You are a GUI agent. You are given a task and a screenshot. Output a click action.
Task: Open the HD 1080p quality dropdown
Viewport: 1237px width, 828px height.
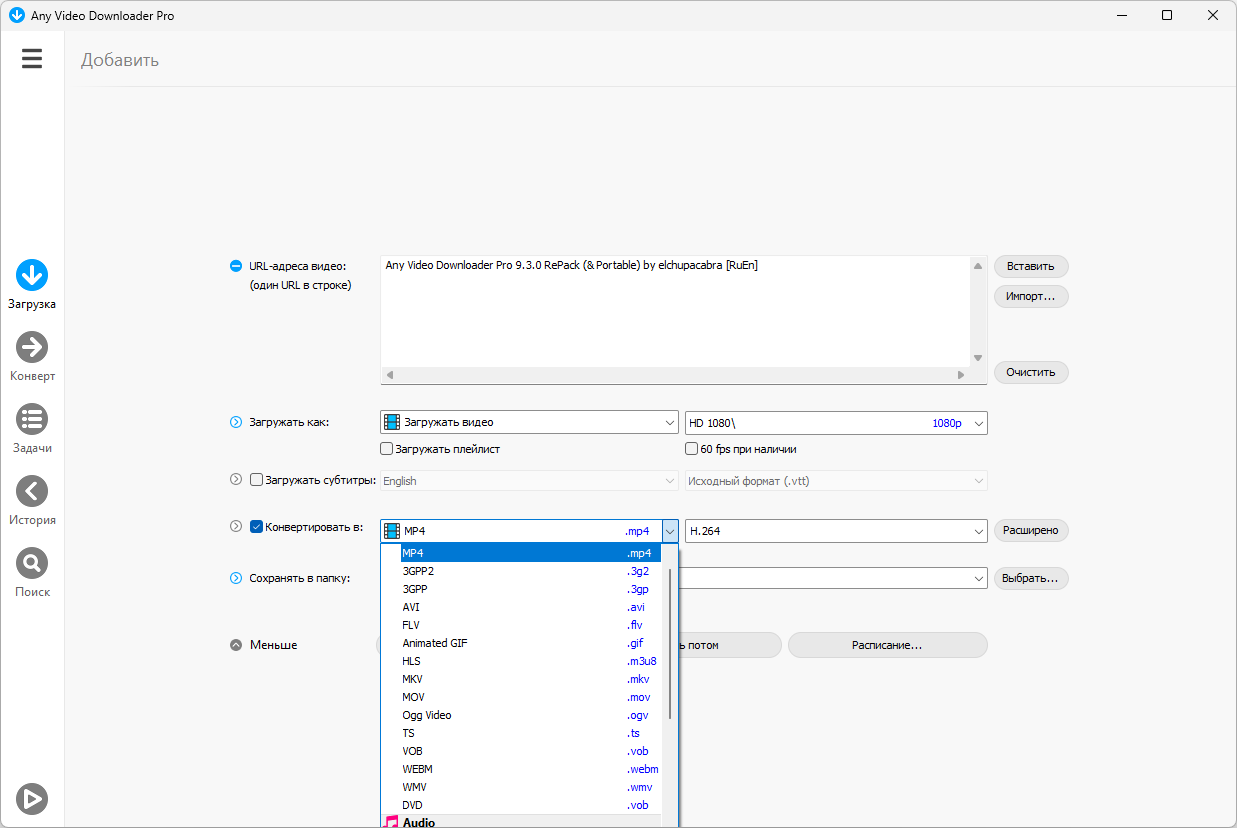point(836,423)
